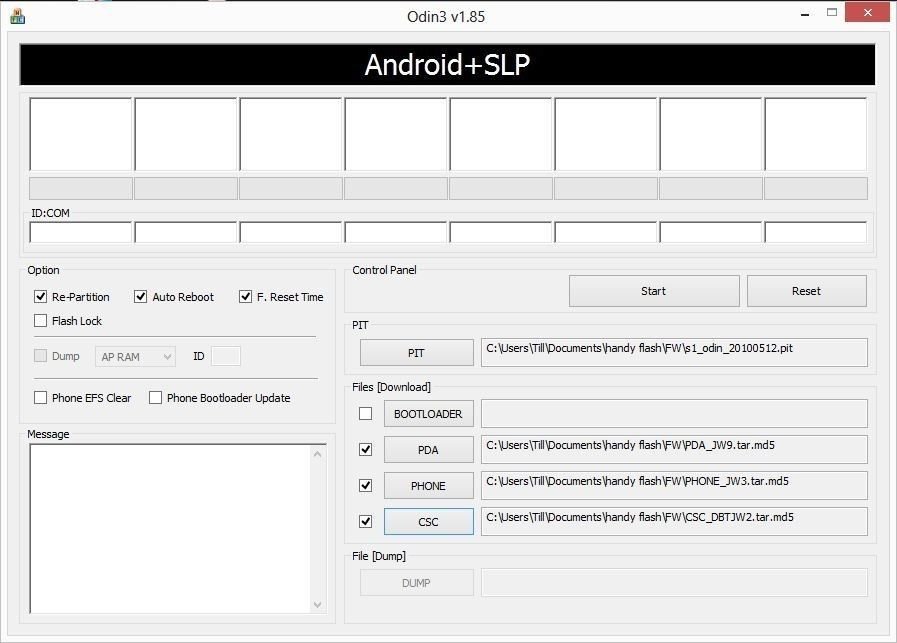Image resolution: width=897 pixels, height=643 pixels.
Task: Click the Odin3 app icon in title bar
Action: coord(17,17)
